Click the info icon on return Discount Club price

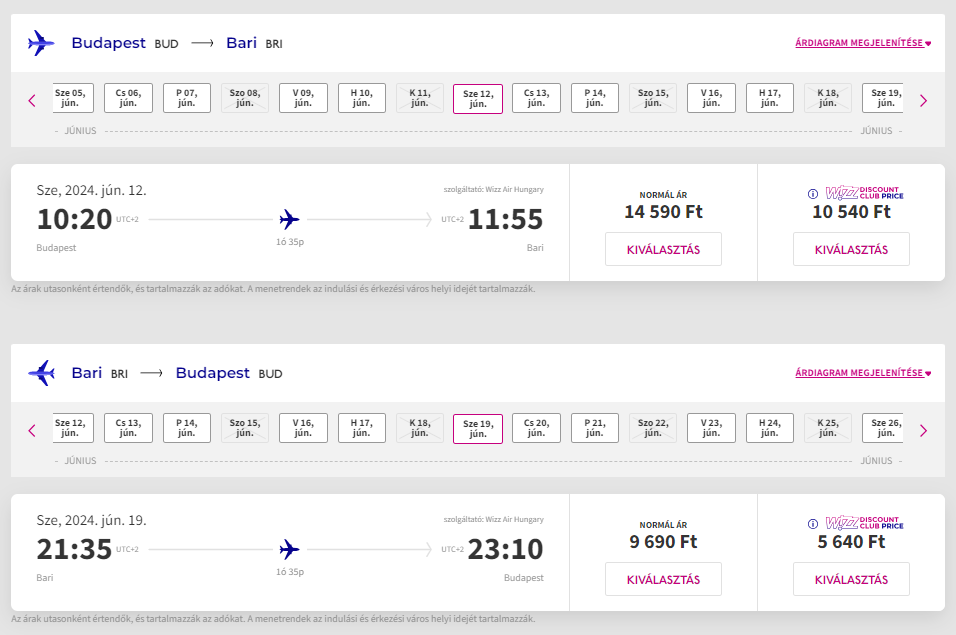coord(813,524)
